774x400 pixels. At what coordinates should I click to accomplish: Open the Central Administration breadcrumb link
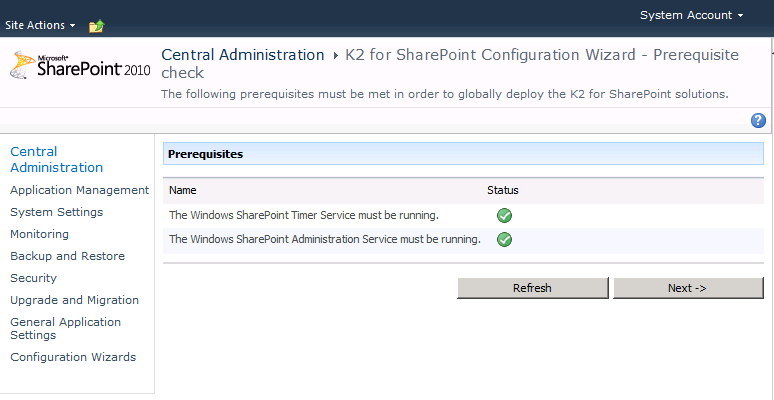pyautogui.click(x=243, y=55)
